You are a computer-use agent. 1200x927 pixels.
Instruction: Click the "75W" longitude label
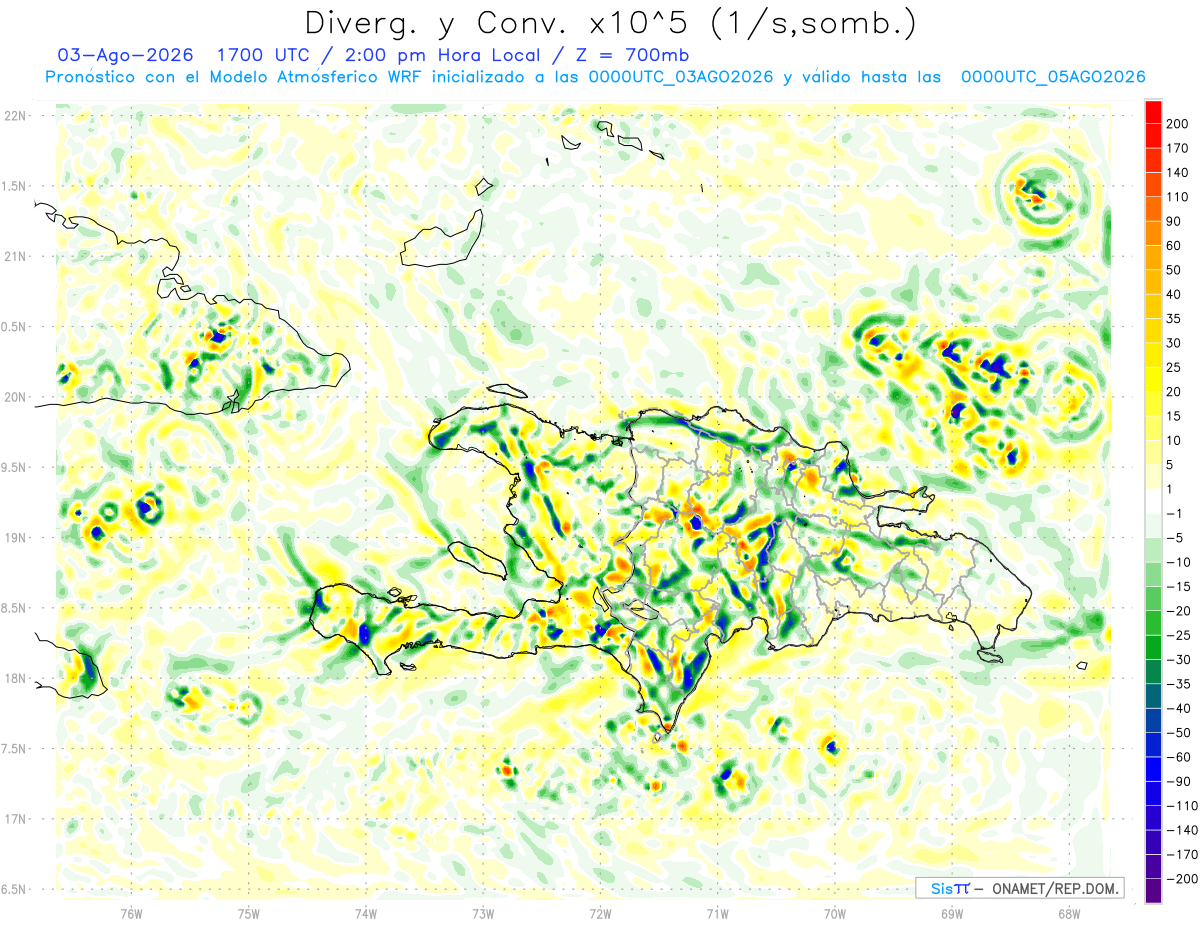tap(248, 914)
